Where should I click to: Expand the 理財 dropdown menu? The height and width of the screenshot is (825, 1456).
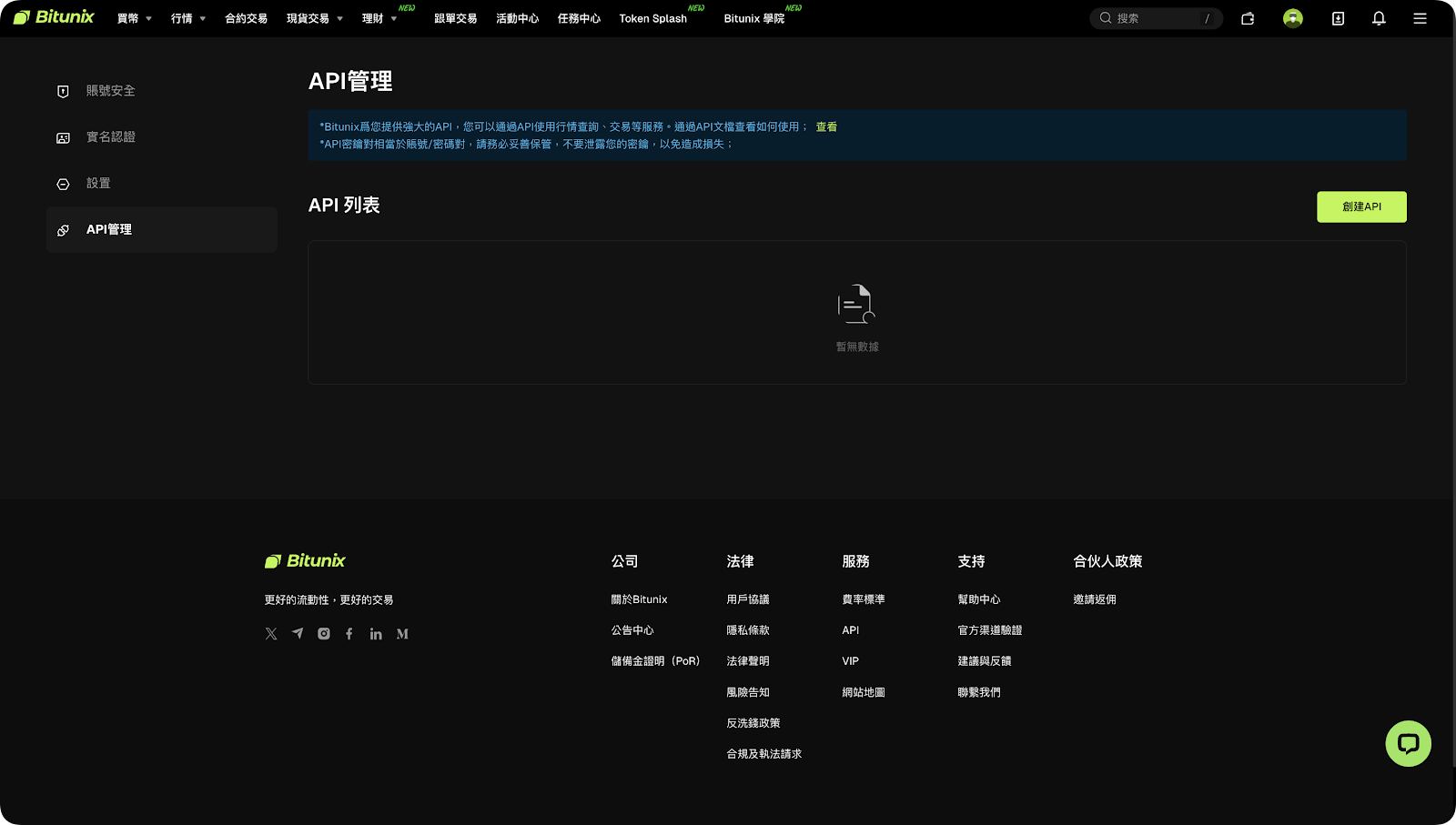pos(379,18)
